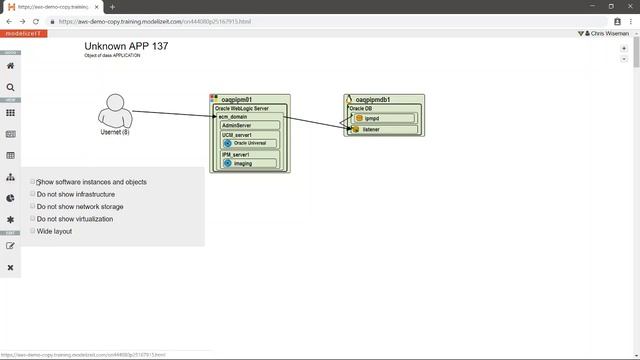Enable Show software instances and objects

[33, 182]
